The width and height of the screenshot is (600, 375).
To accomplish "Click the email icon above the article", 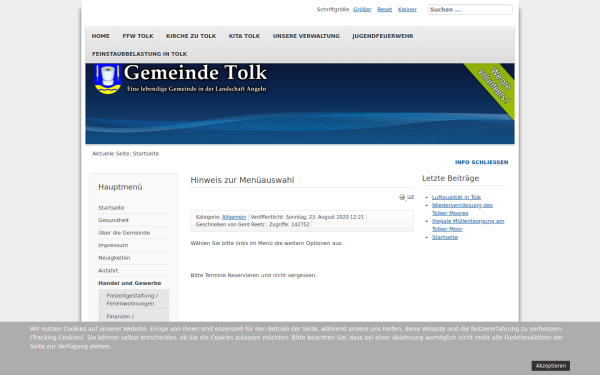I will 410,197.
